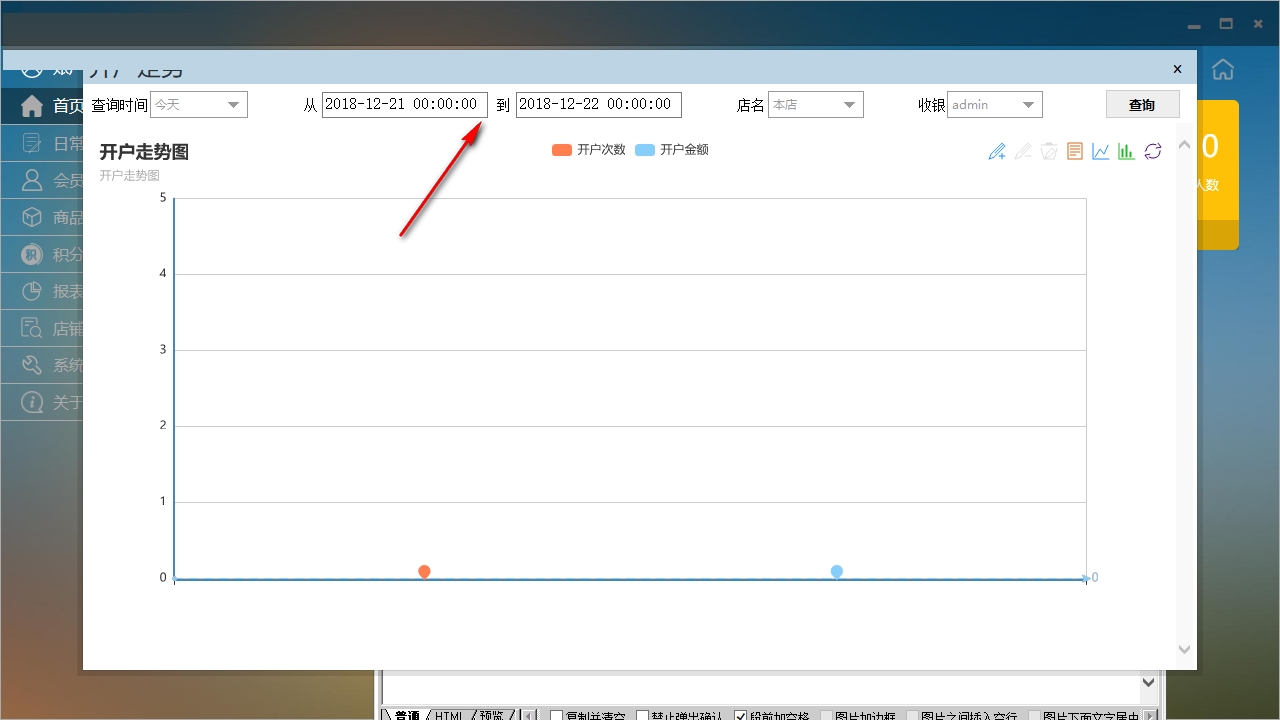Viewport: 1280px width, 720px height.
Task: Toggle 图片之间插入空行 checkbox in editor window
Action: pos(912,716)
